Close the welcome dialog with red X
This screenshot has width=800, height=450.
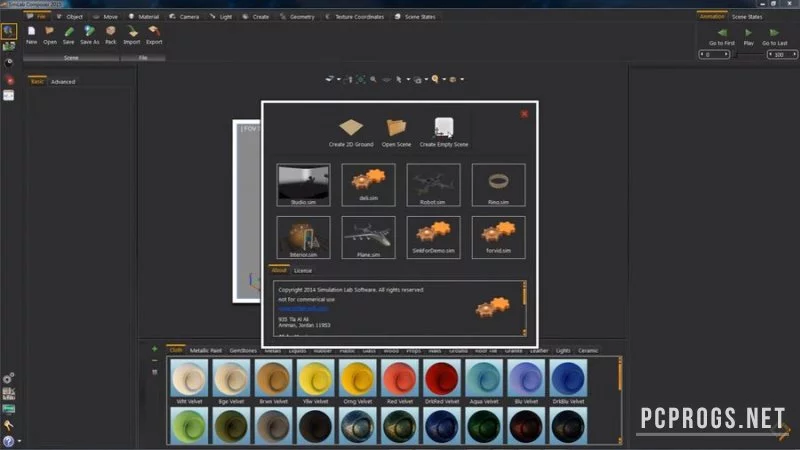(524, 114)
